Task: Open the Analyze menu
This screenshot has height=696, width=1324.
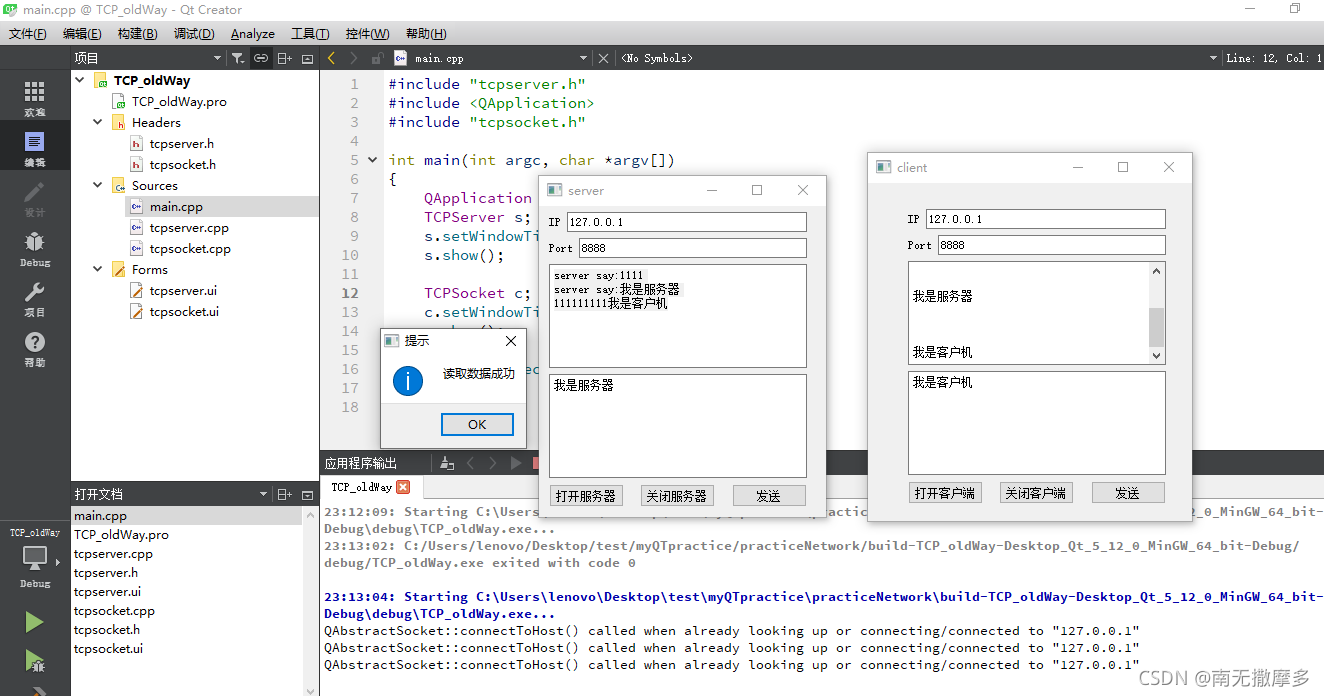Action: pos(253,34)
